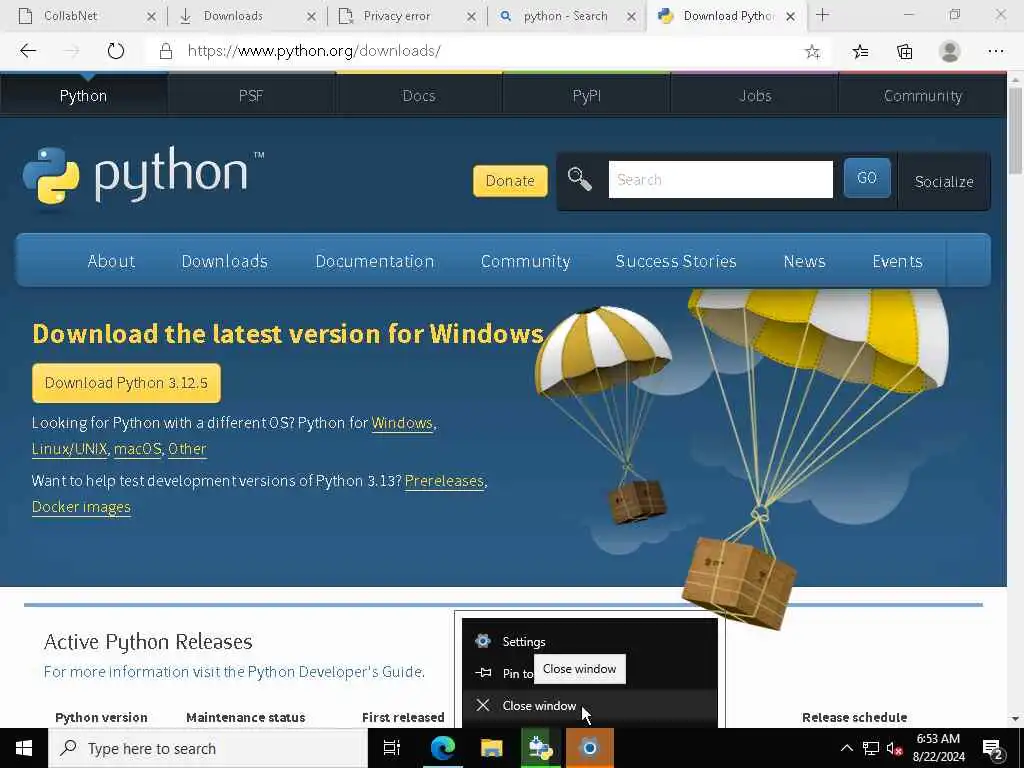Close the Privacy error tab
This screenshot has height=768, width=1024.
471,16
